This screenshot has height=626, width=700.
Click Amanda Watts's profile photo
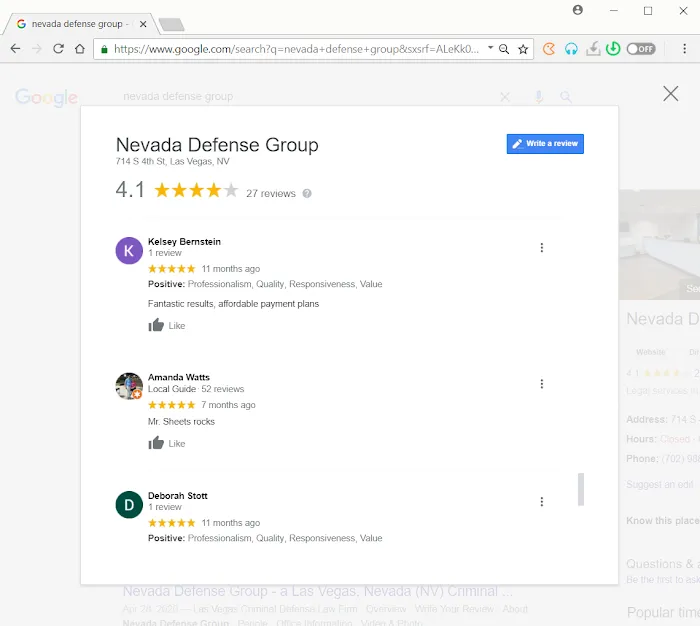click(129, 386)
